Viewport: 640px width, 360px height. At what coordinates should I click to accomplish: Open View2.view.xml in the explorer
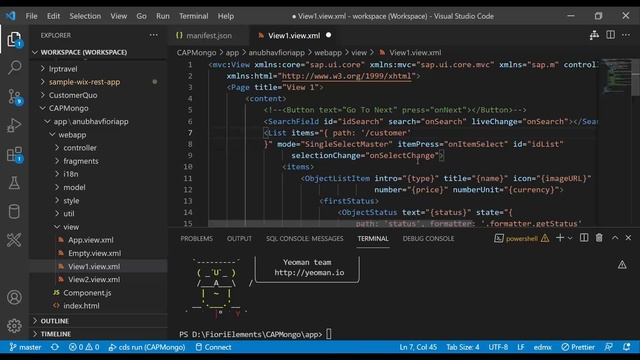(x=94, y=280)
